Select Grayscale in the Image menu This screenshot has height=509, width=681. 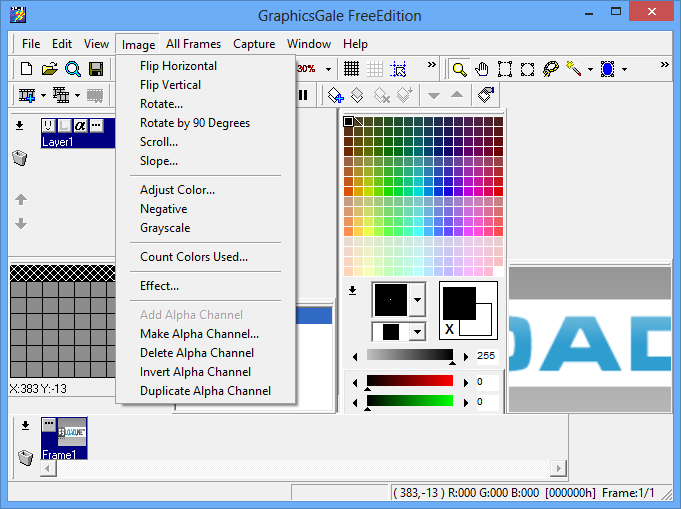click(165, 228)
